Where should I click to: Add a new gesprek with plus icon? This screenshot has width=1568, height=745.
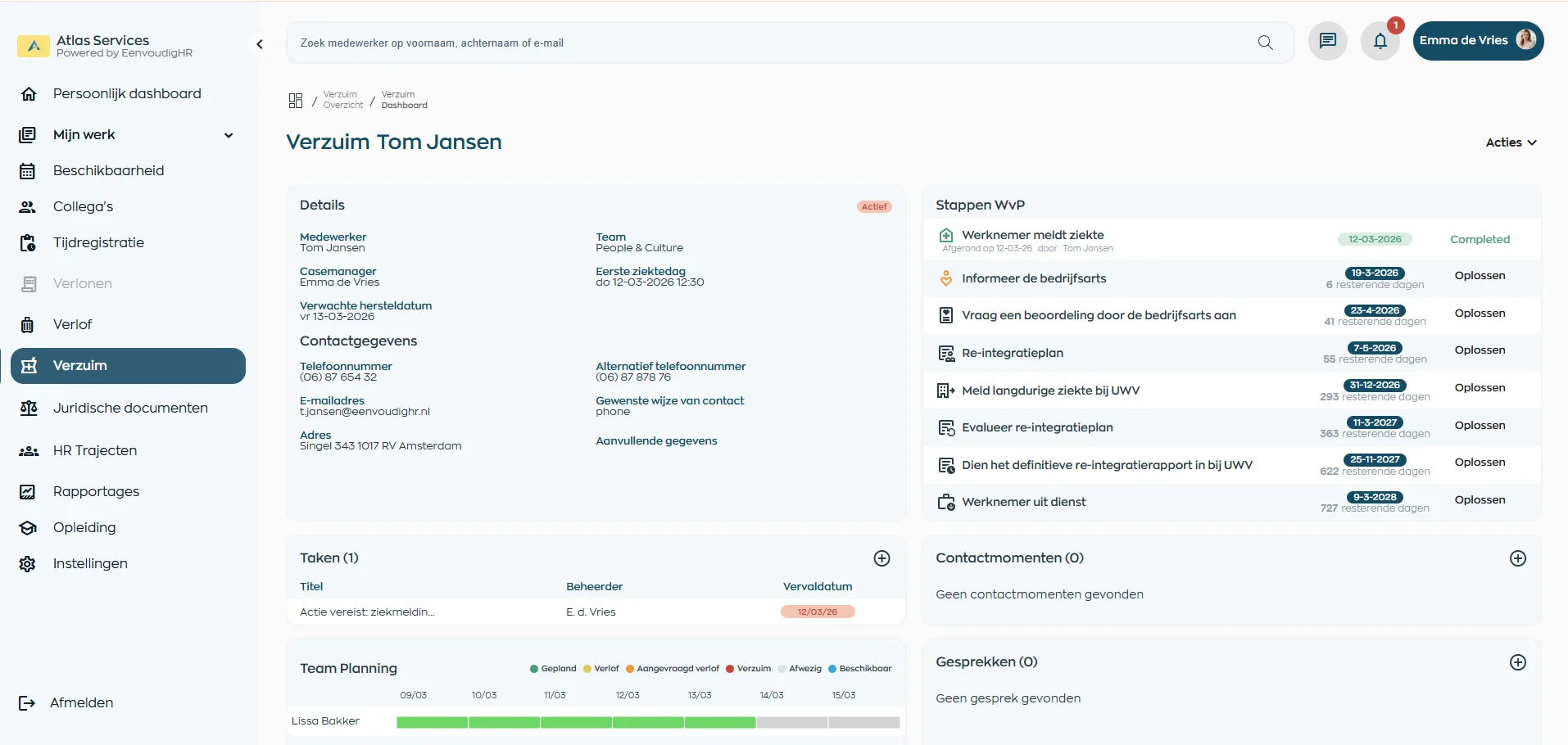pyautogui.click(x=1517, y=662)
